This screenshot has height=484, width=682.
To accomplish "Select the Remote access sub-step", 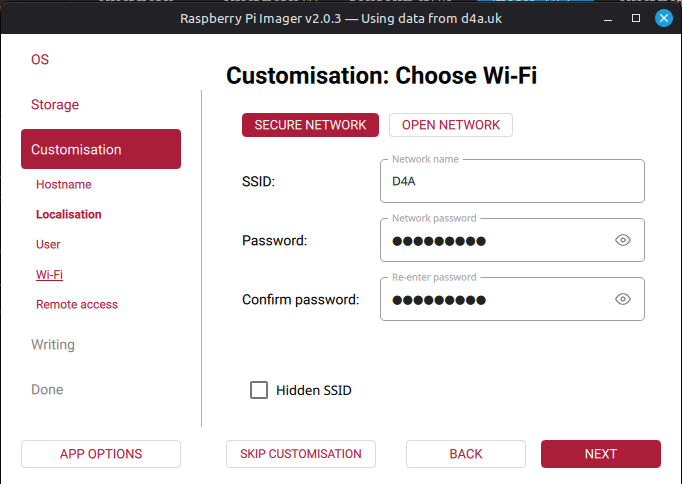I will coord(77,304).
